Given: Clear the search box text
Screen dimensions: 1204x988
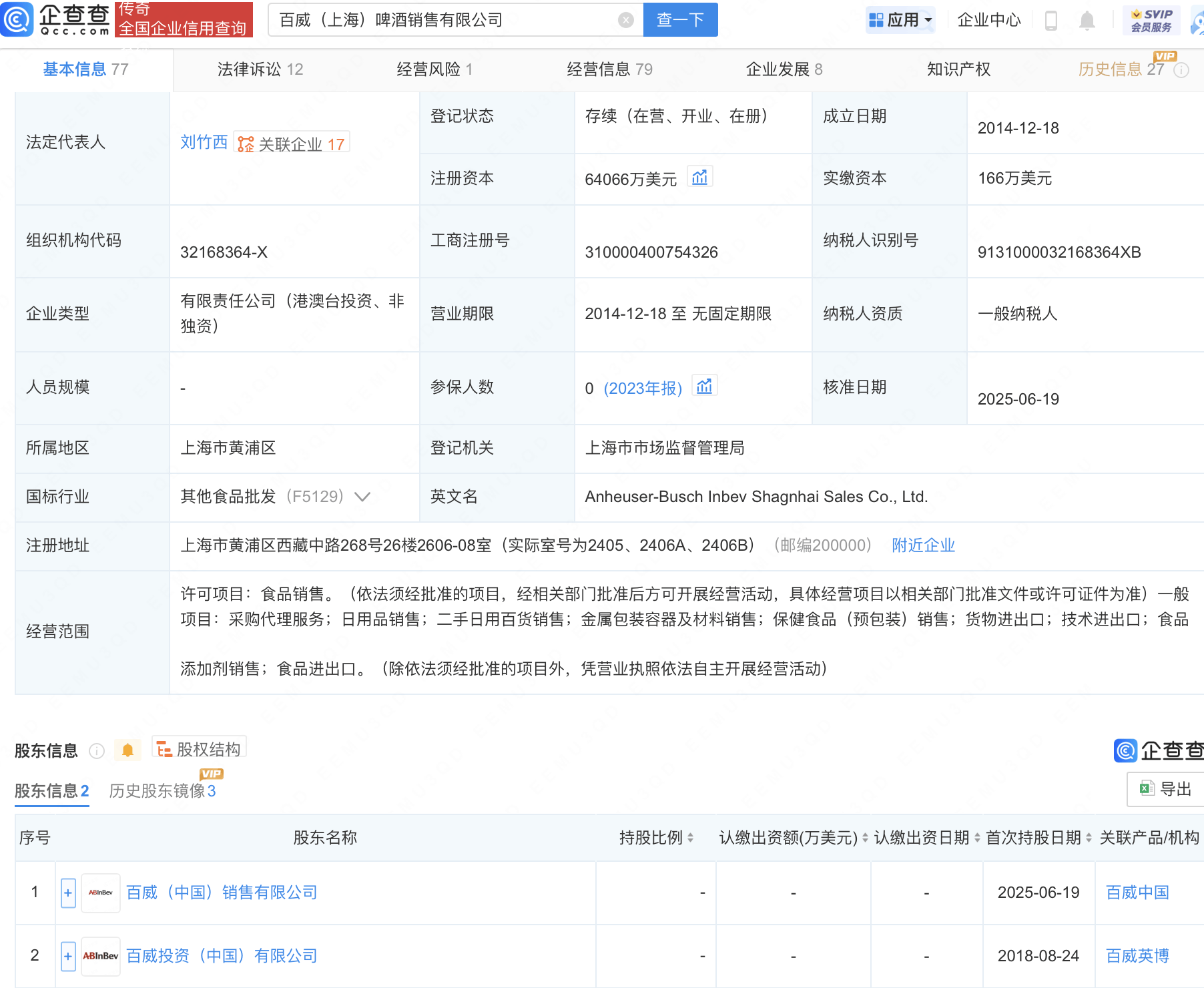Looking at the screenshot, I should click(x=625, y=20).
